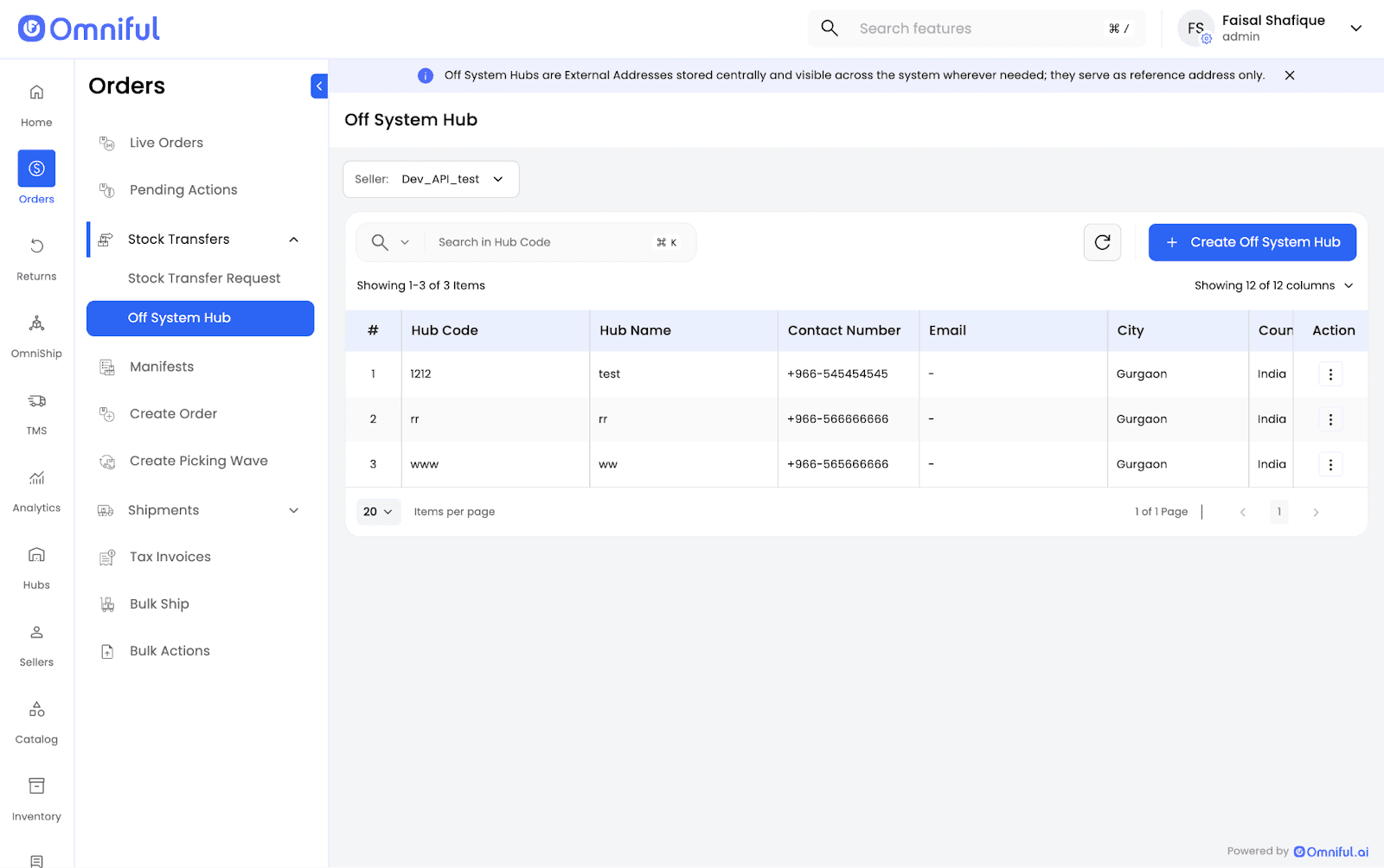
Task: Expand the Shipments submenu
Action: [293, 510]
